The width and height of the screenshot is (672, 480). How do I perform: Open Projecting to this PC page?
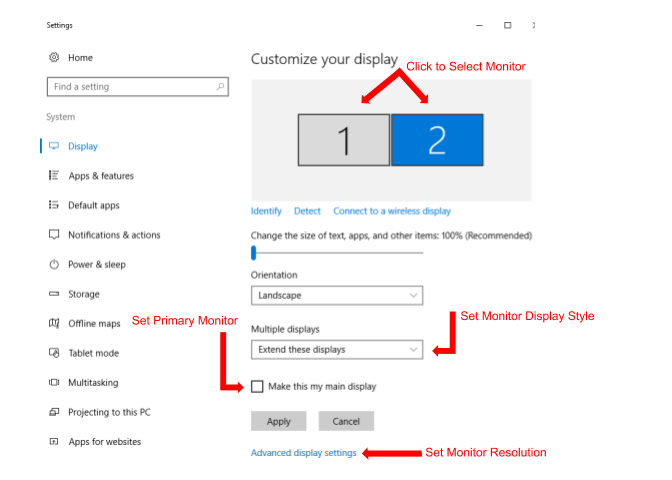(109, 412)
